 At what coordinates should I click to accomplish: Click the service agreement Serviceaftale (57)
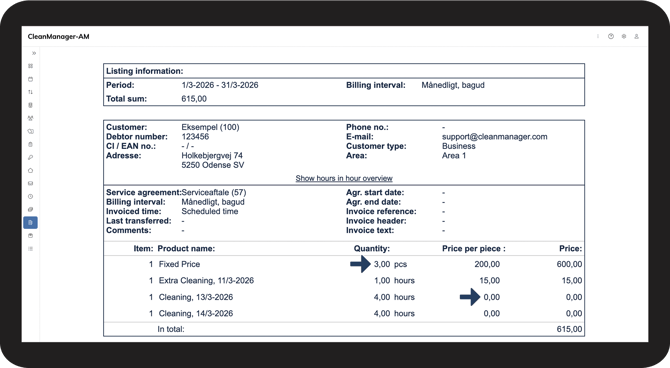point(214,192)
